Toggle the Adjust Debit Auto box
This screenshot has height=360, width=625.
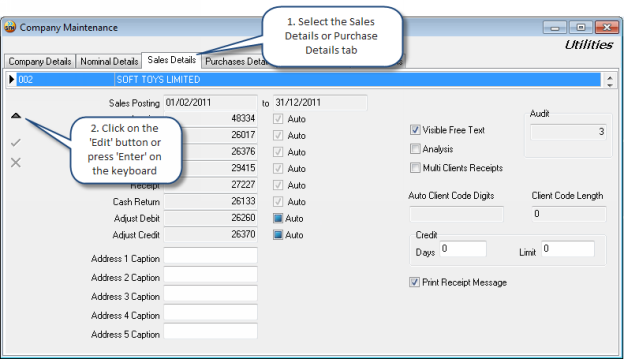click(x=278, y=218)
